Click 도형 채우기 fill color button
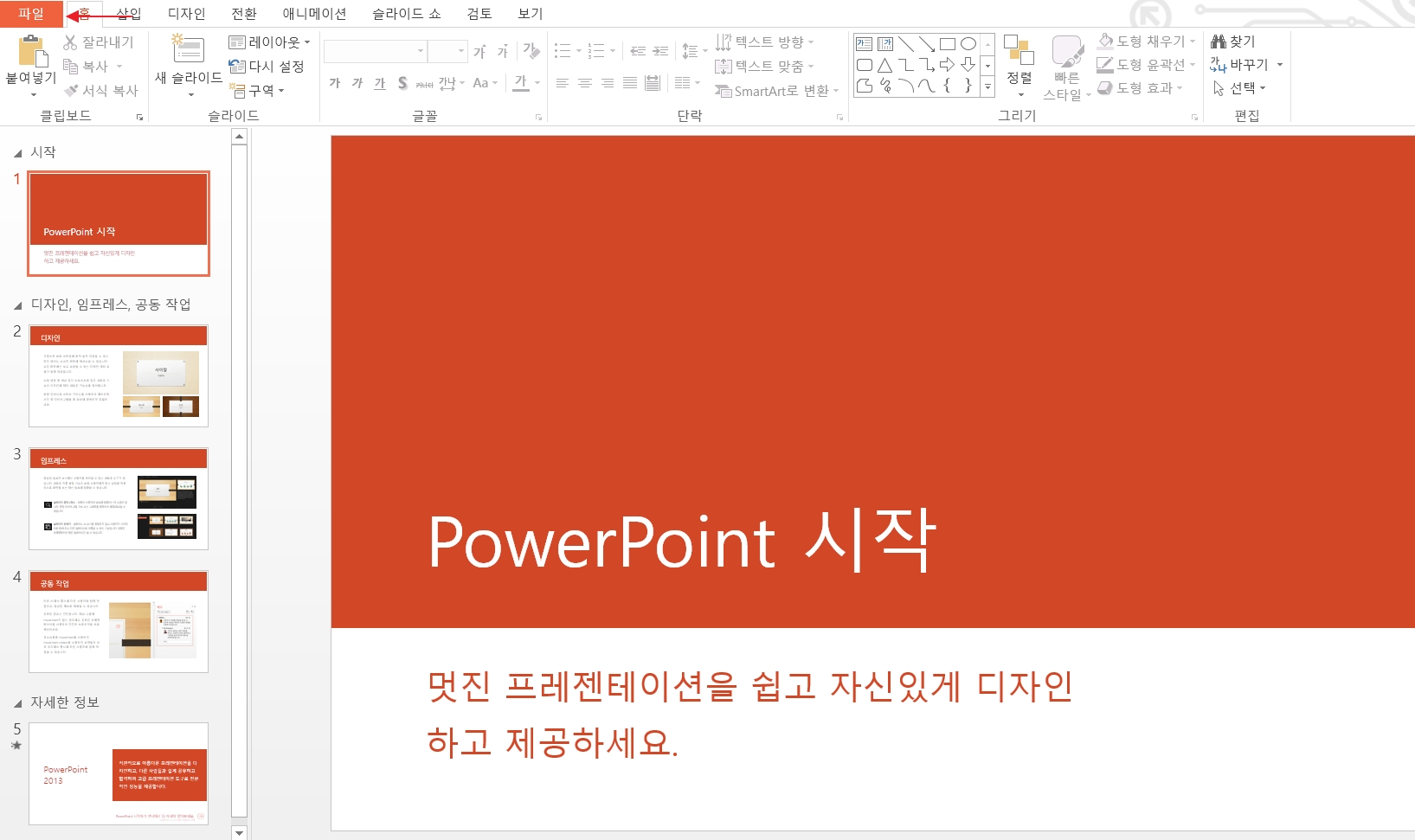Viewport: 1415px width, 840px height. point(1146,42)
